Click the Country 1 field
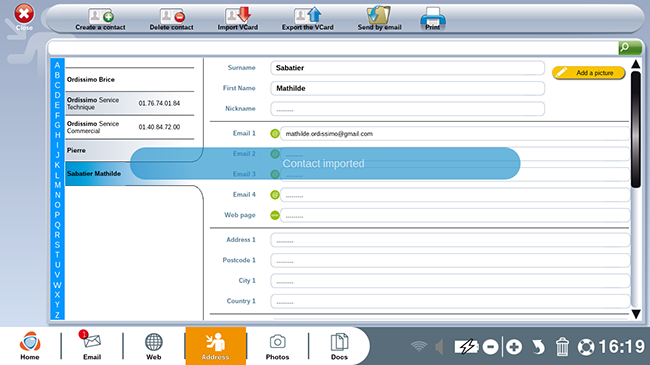650x365 pixels. click(450, 301)
